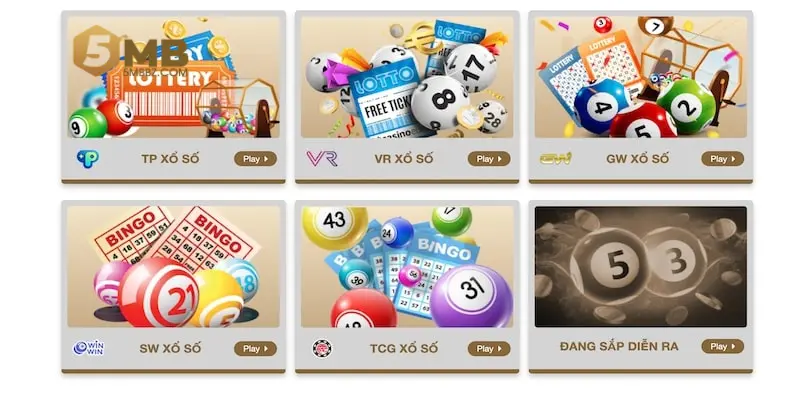Open TCG Xổ Số blue bingo thumbnail
This screenshot has height=400, width=800.
pyautogui.click(x=407, y=266)
